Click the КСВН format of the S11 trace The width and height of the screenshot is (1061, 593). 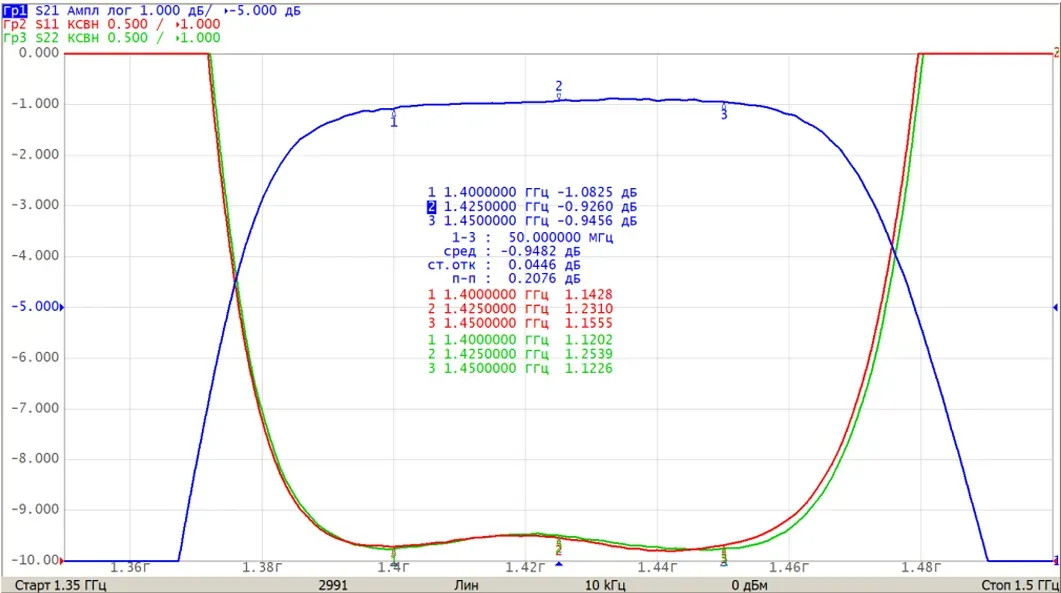(83, 24)
